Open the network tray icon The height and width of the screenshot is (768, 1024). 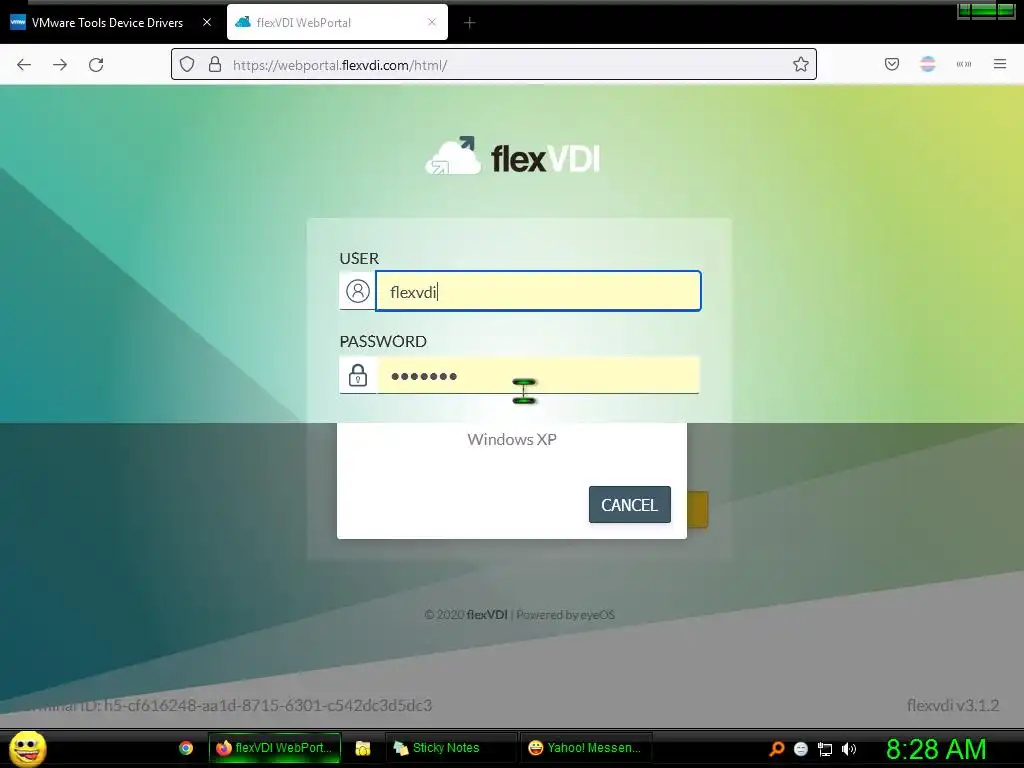click(825, 749)
